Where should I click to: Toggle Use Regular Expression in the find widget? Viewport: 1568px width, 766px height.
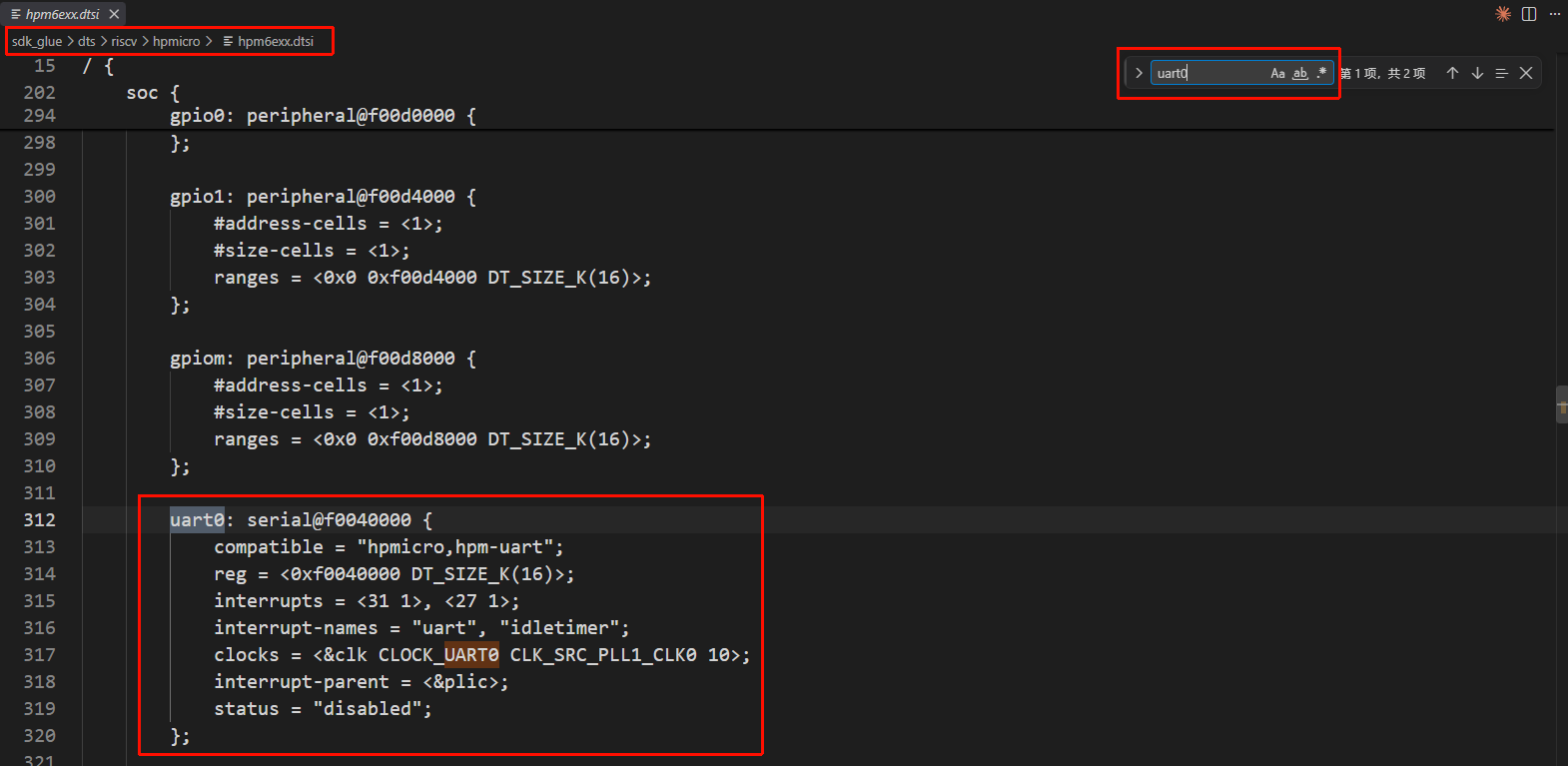coord(1321,73)
